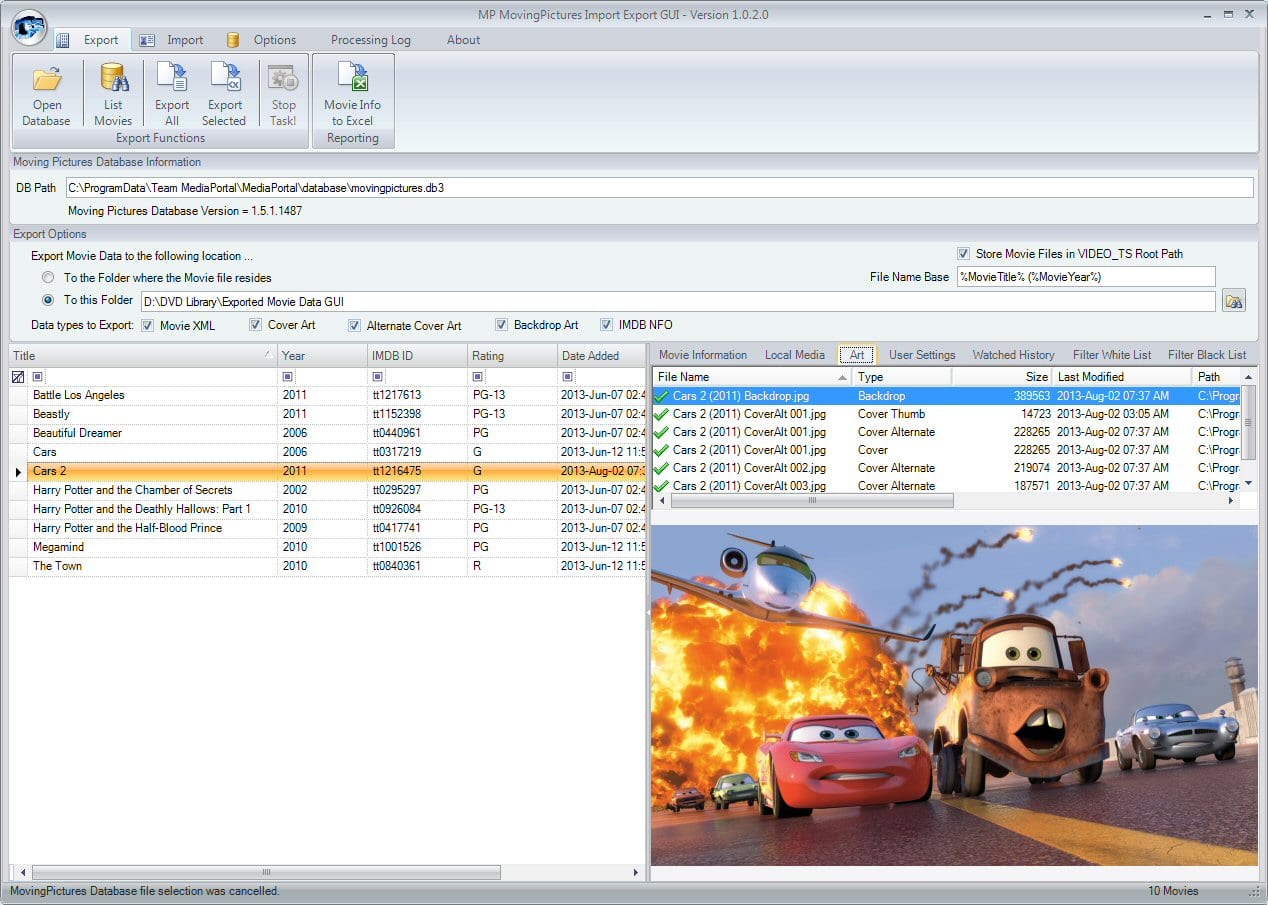The image size is (1268, 905).
Task: Click the export folder path field
Action: 678,301
